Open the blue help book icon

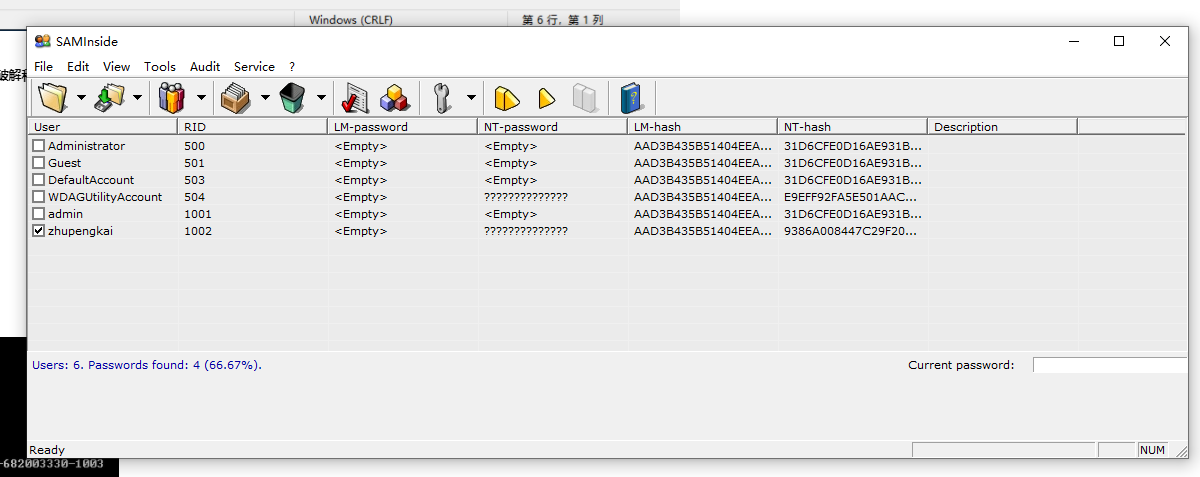[x=632, y=98]
